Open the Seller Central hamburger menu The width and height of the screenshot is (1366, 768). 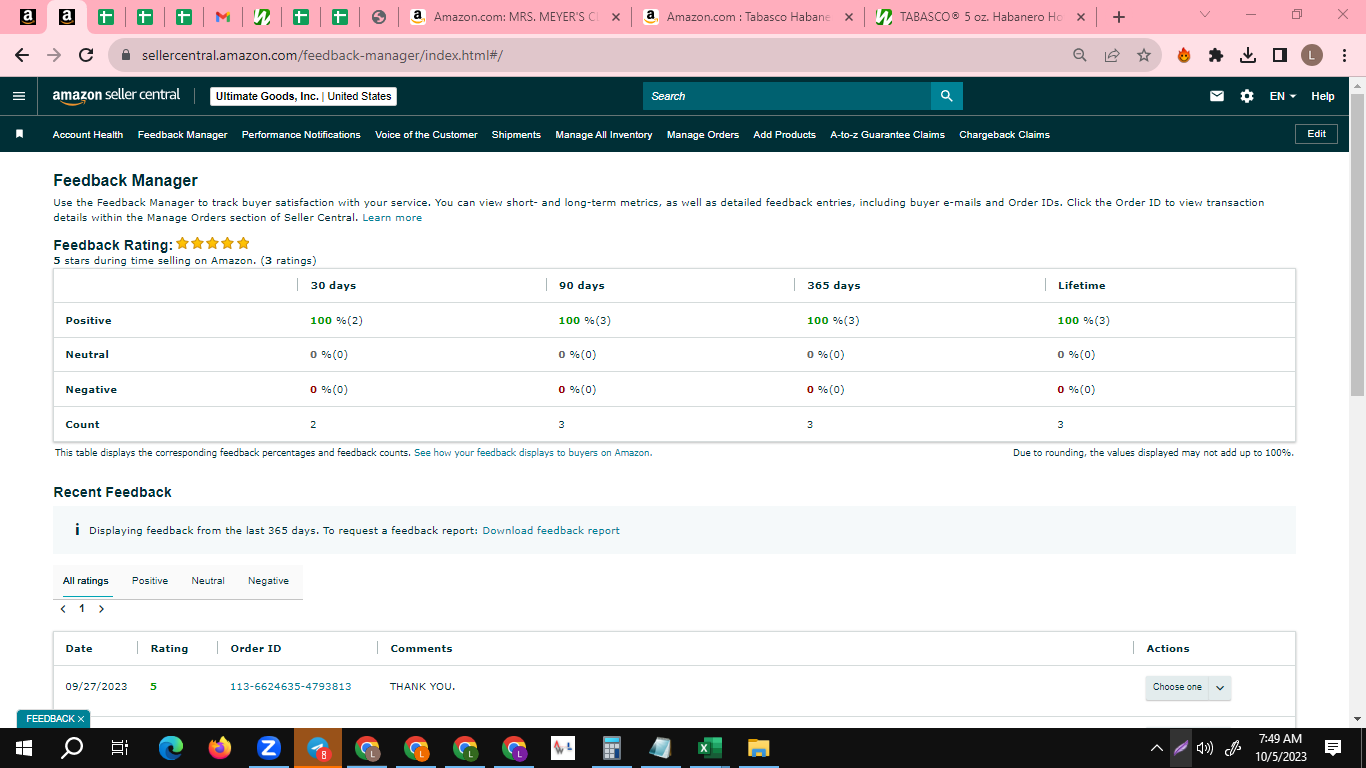pos(19,96)
